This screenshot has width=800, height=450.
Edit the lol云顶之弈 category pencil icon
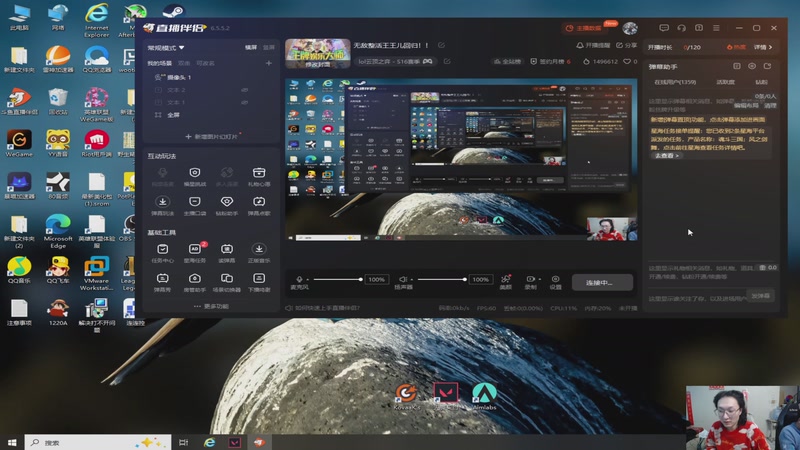coord(447,61)
